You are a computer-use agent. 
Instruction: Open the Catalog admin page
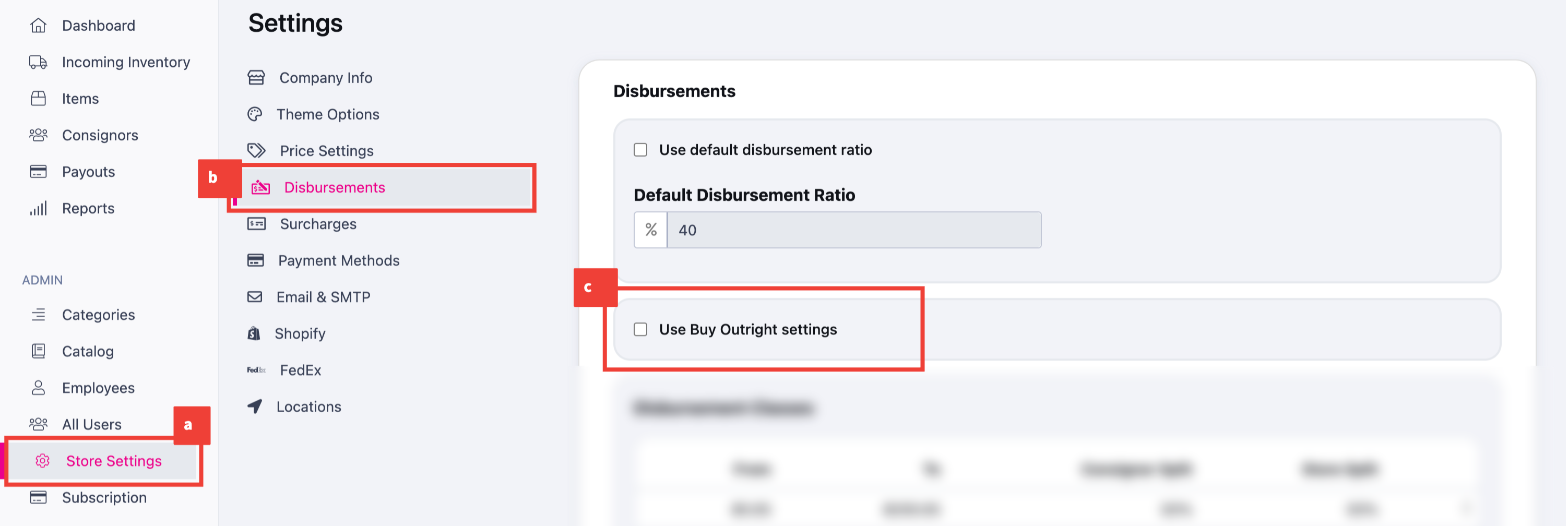[x=88, y=351]
